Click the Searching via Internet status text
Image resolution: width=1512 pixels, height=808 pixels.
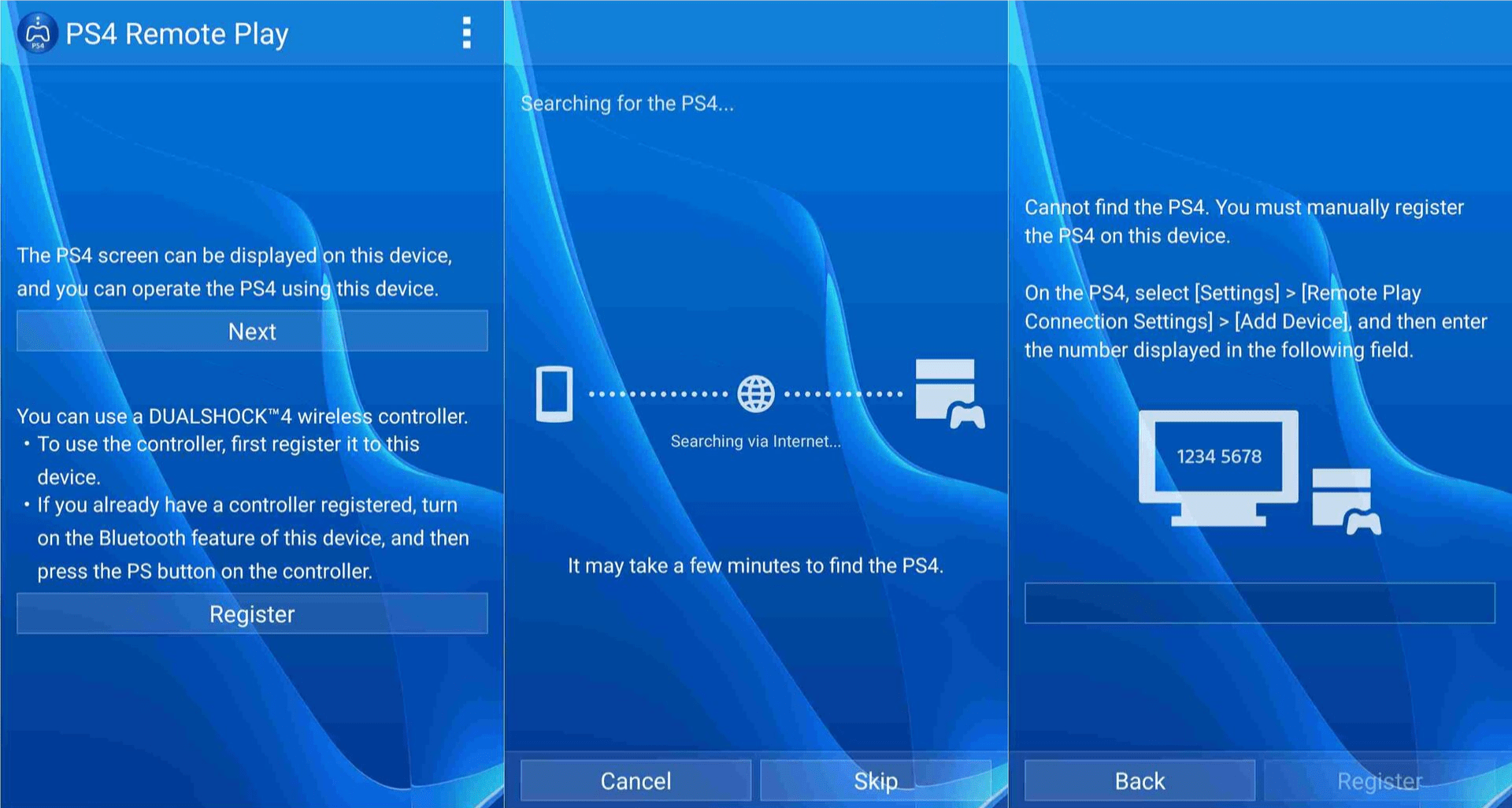coord(755,441)
